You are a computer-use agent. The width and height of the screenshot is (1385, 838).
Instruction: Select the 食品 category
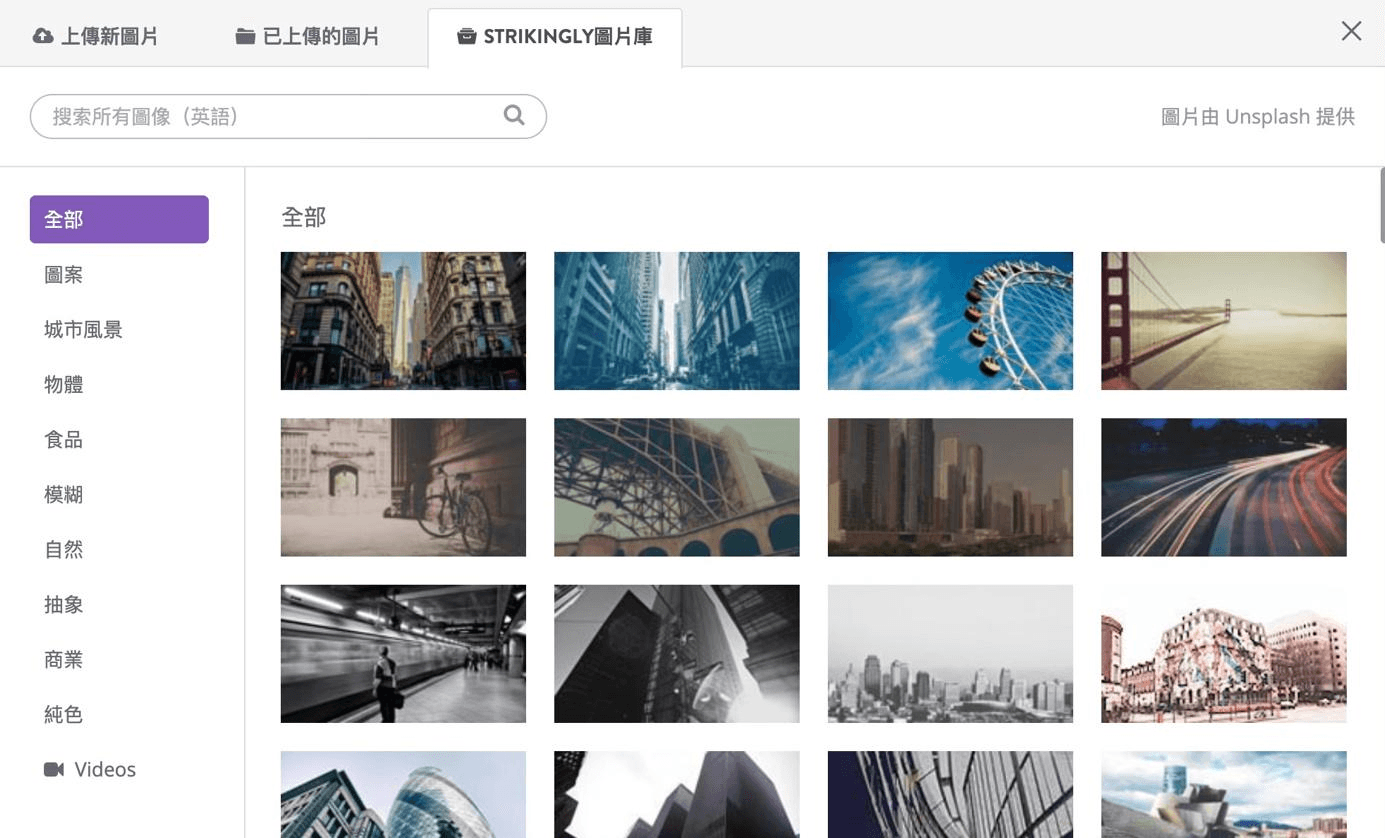click(64, 439)
